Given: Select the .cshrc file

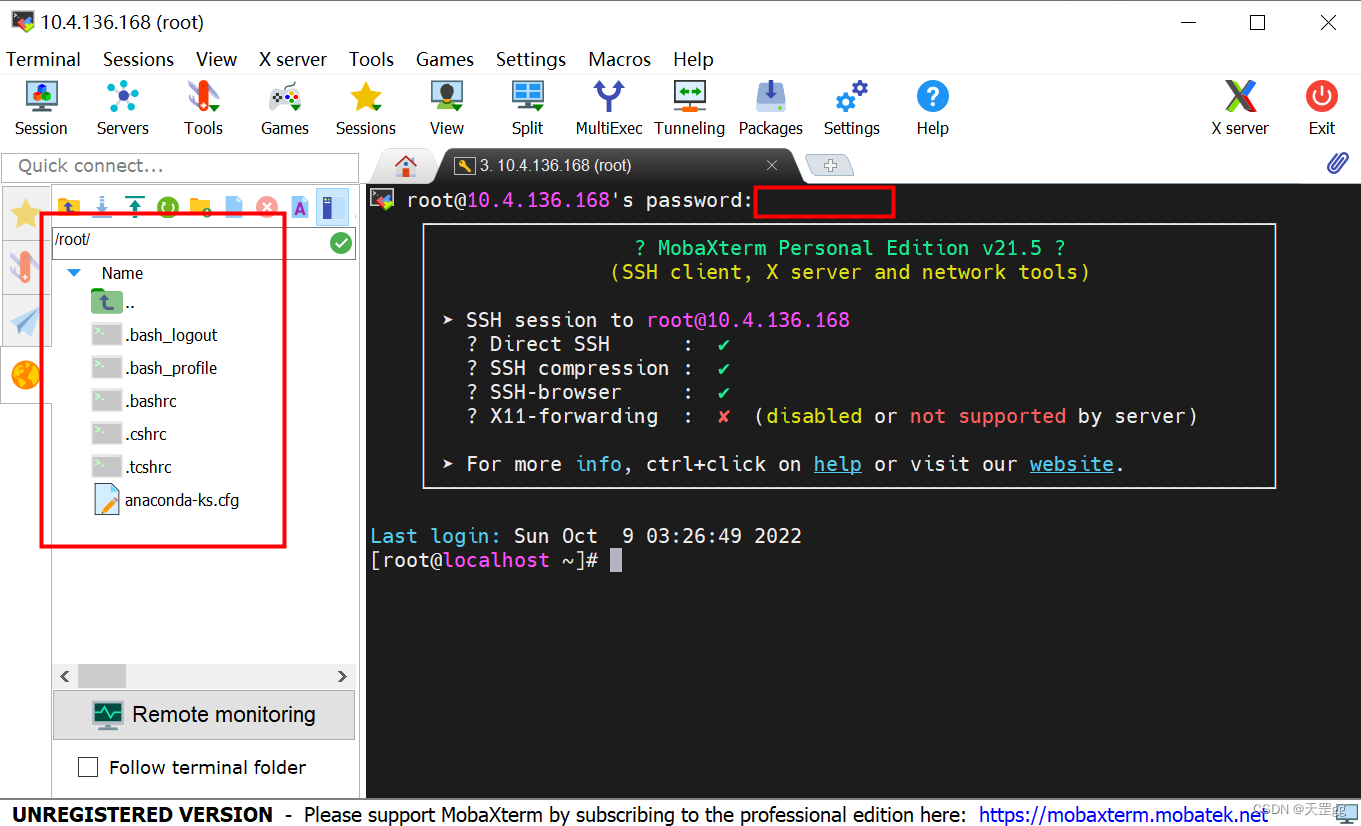Looking at the screenshot, I should pyautogui.click(x=130, y=434).
